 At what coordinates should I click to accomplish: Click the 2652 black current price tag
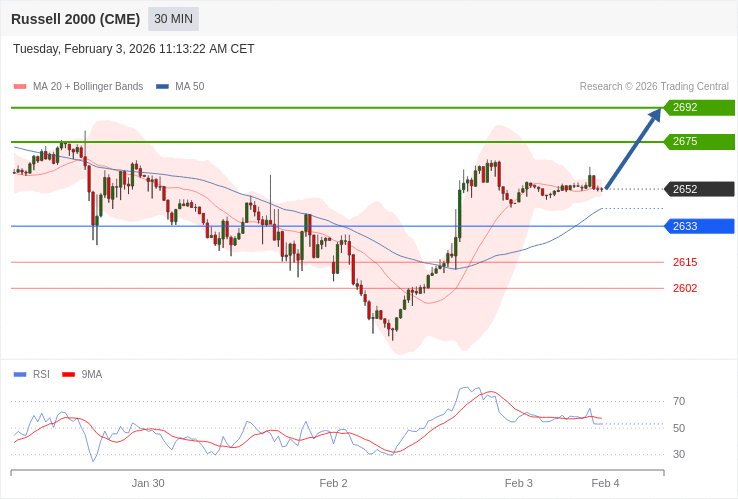pos(699,189)
